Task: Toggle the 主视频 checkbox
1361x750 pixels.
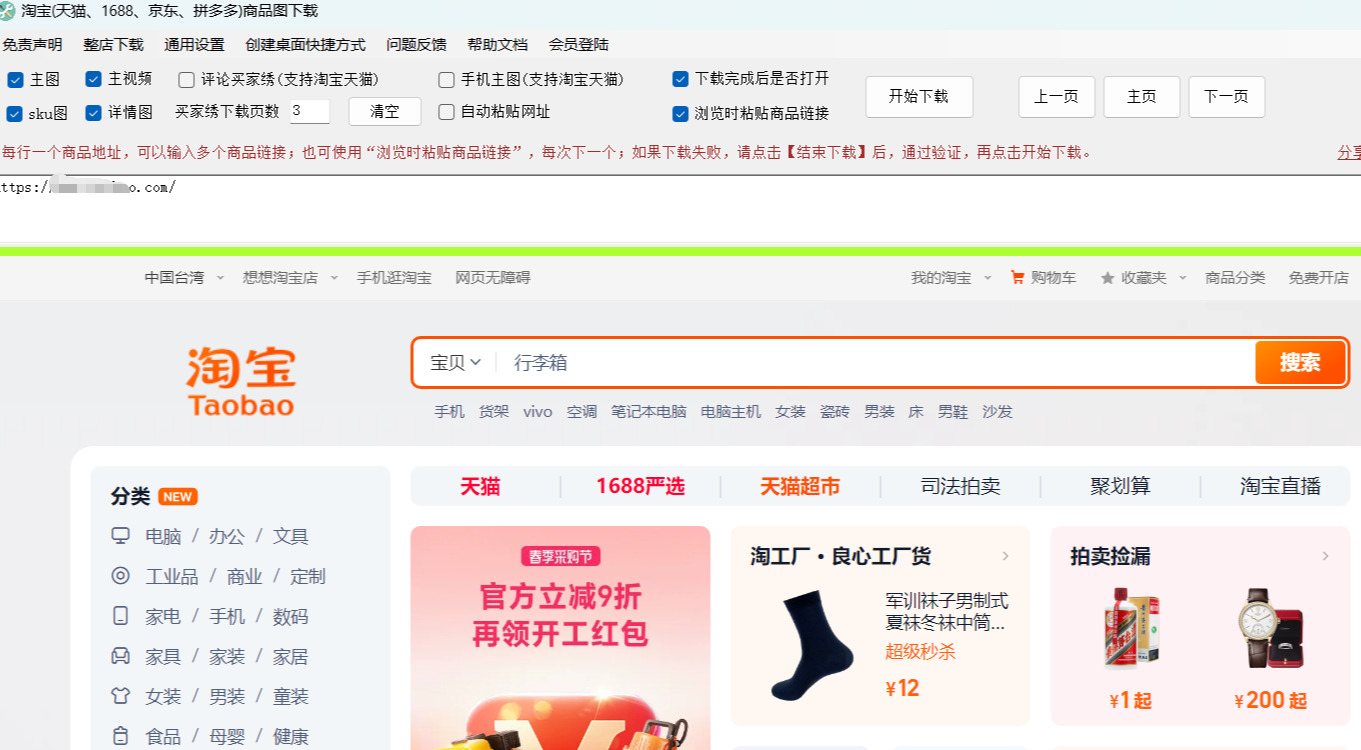Action: (x=93, y=80)
